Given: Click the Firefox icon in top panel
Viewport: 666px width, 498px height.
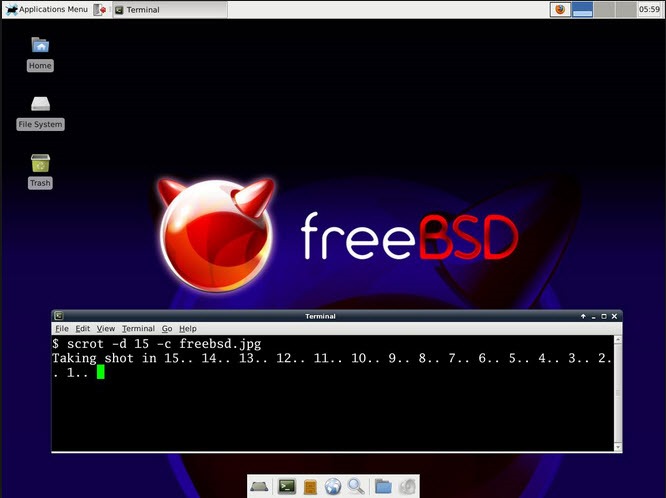Looking at the screenshot, I should click(x=560, y=9).
